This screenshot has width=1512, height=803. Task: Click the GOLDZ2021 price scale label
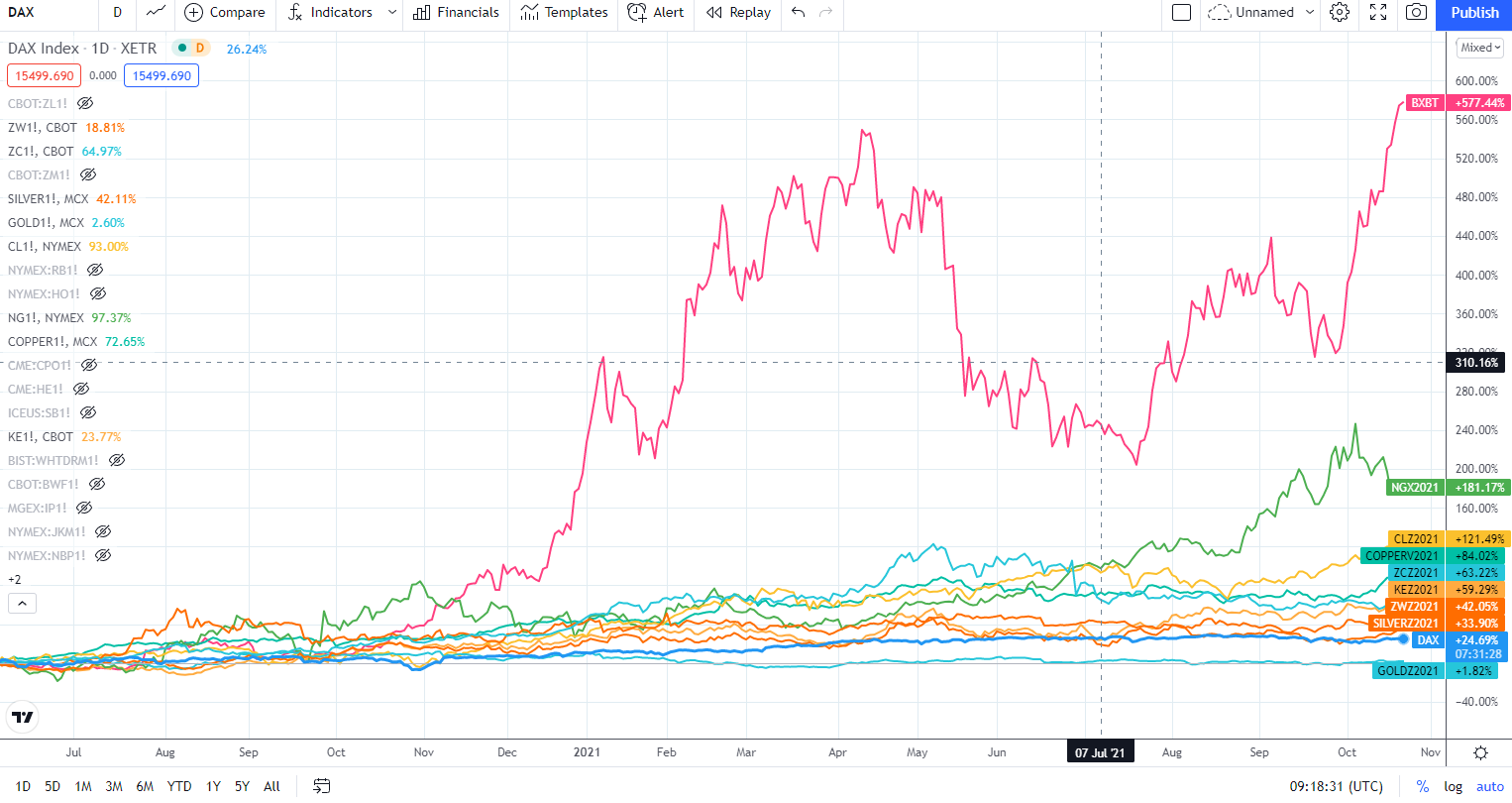1408,671
